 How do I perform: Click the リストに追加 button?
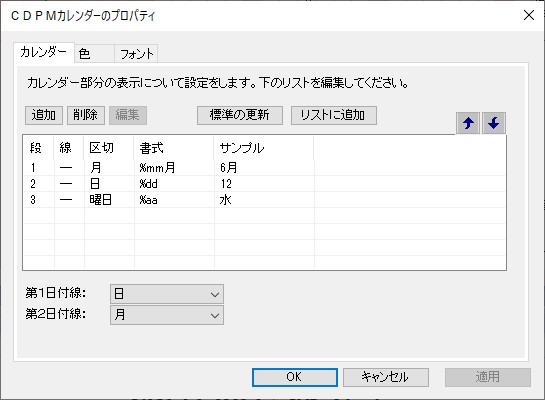coord(334,115)
